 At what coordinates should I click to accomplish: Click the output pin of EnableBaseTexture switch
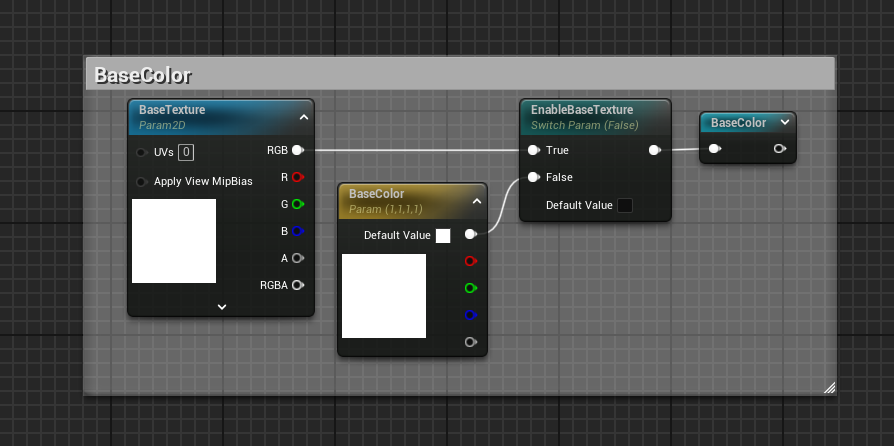pos(655,150)
